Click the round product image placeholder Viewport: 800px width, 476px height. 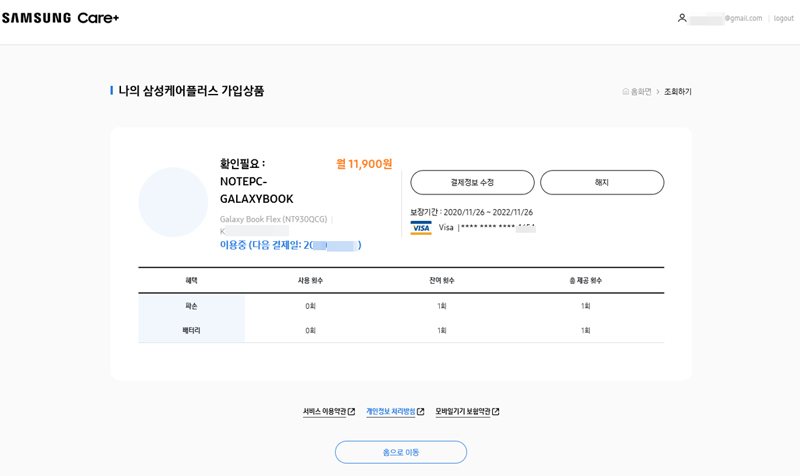coord(173,202)
